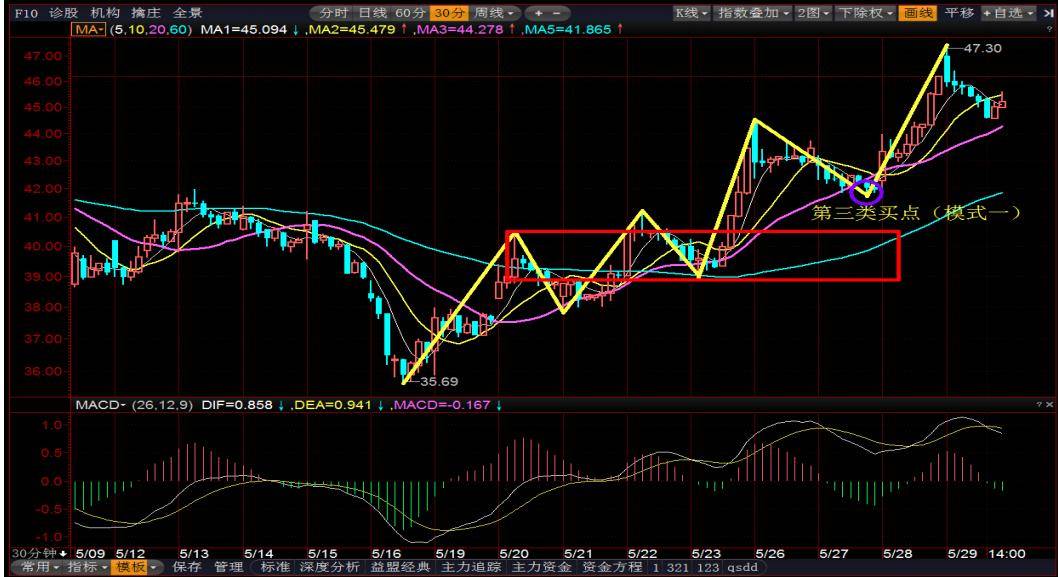Screen dimensions: 1058x577
Task: Click the 14:00 time axis label
Action: click(1007, 553)
